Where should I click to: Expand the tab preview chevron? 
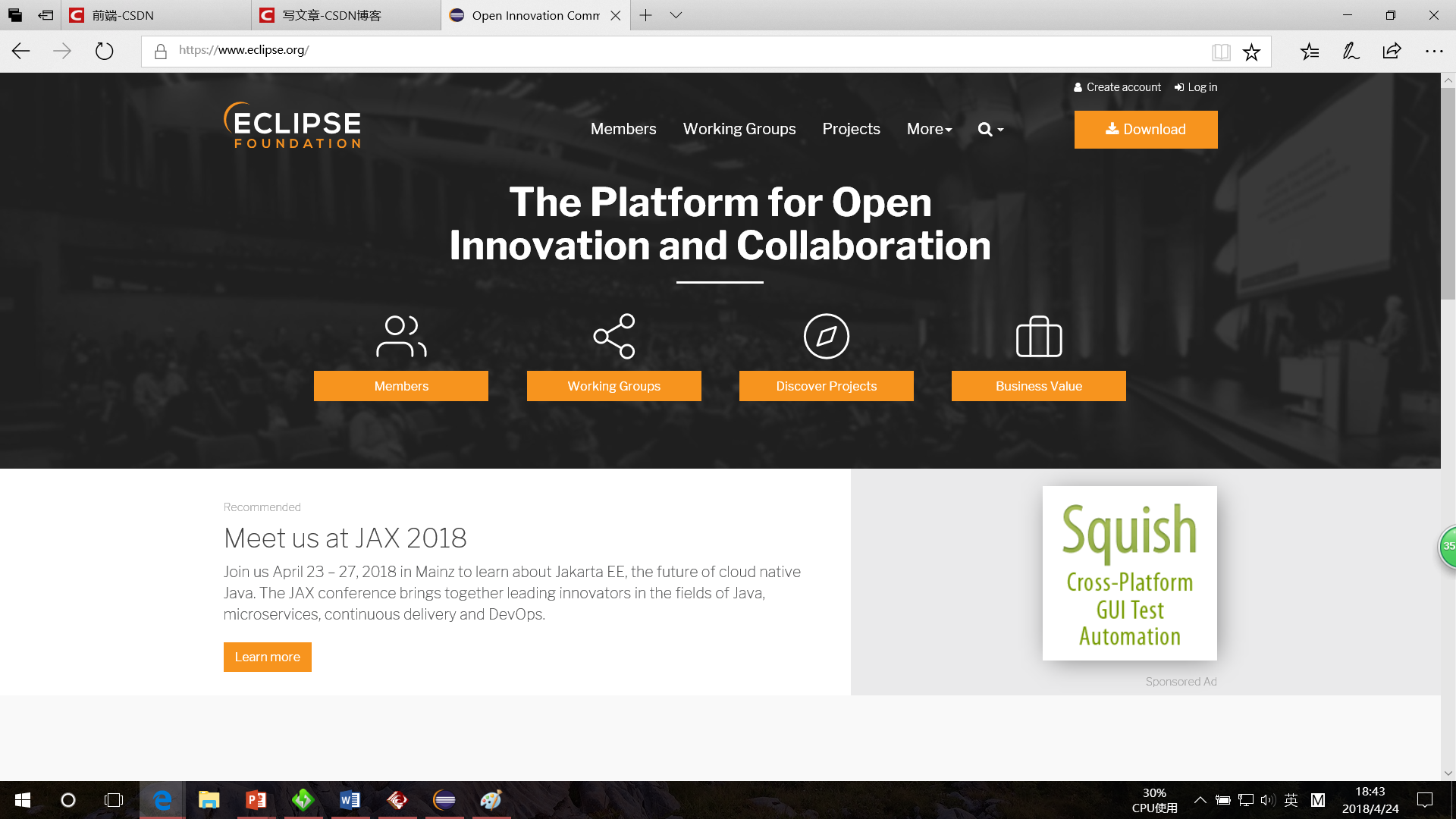pos(676,15)
